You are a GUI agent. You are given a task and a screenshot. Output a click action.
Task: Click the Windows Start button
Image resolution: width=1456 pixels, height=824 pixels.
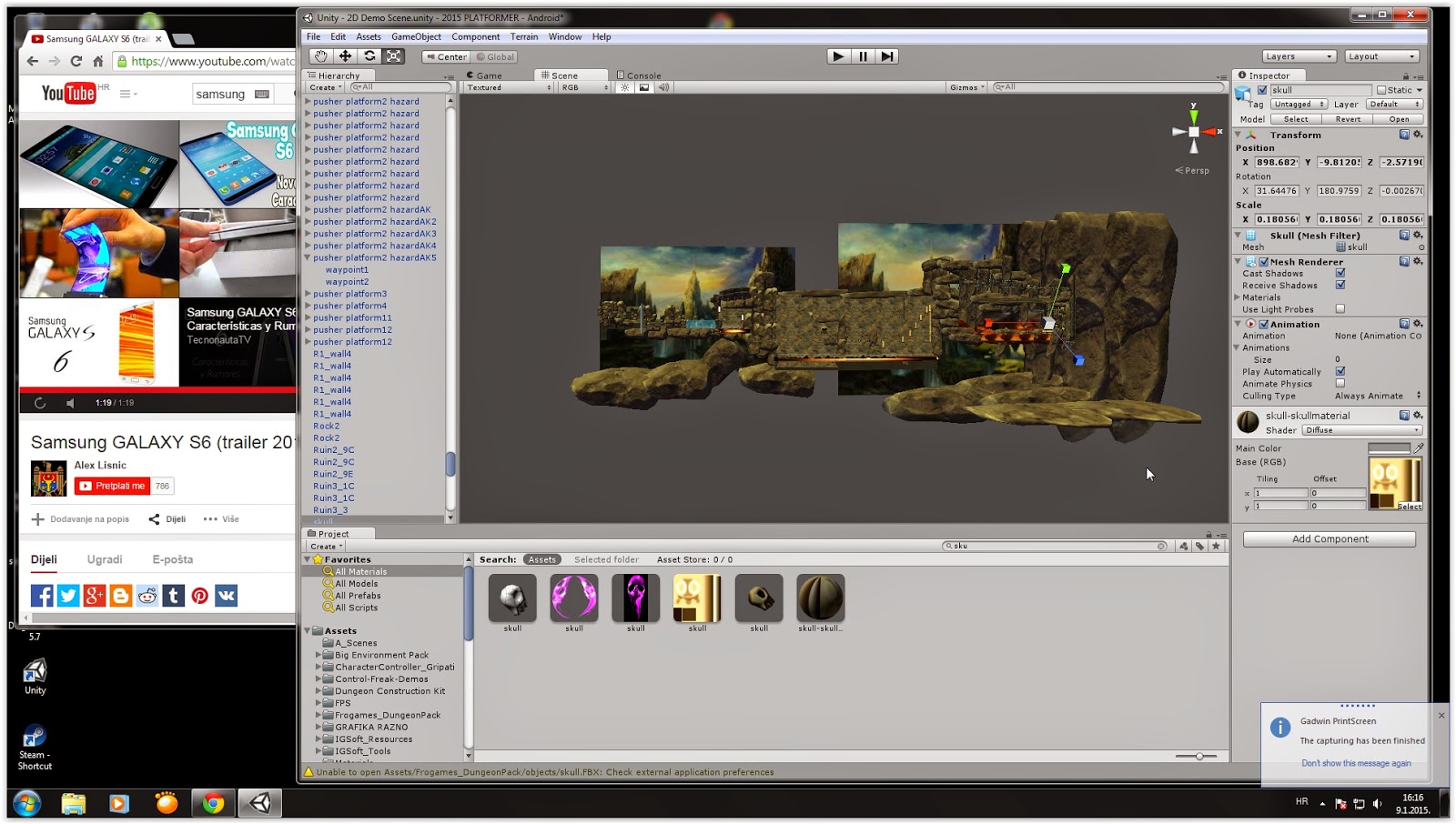click(x=26, y=804)
